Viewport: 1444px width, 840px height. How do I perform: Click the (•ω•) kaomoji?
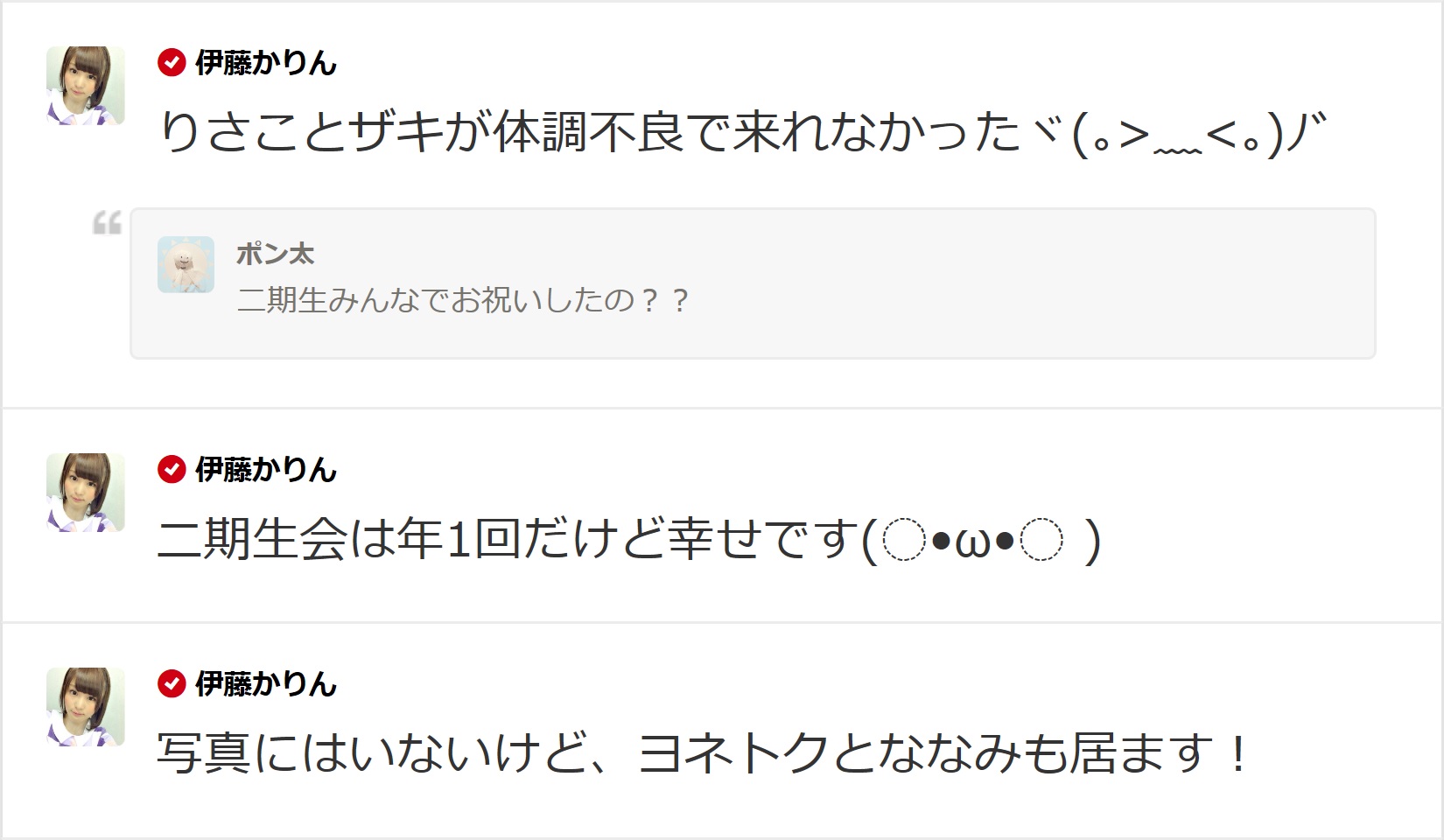coord(981,542)
